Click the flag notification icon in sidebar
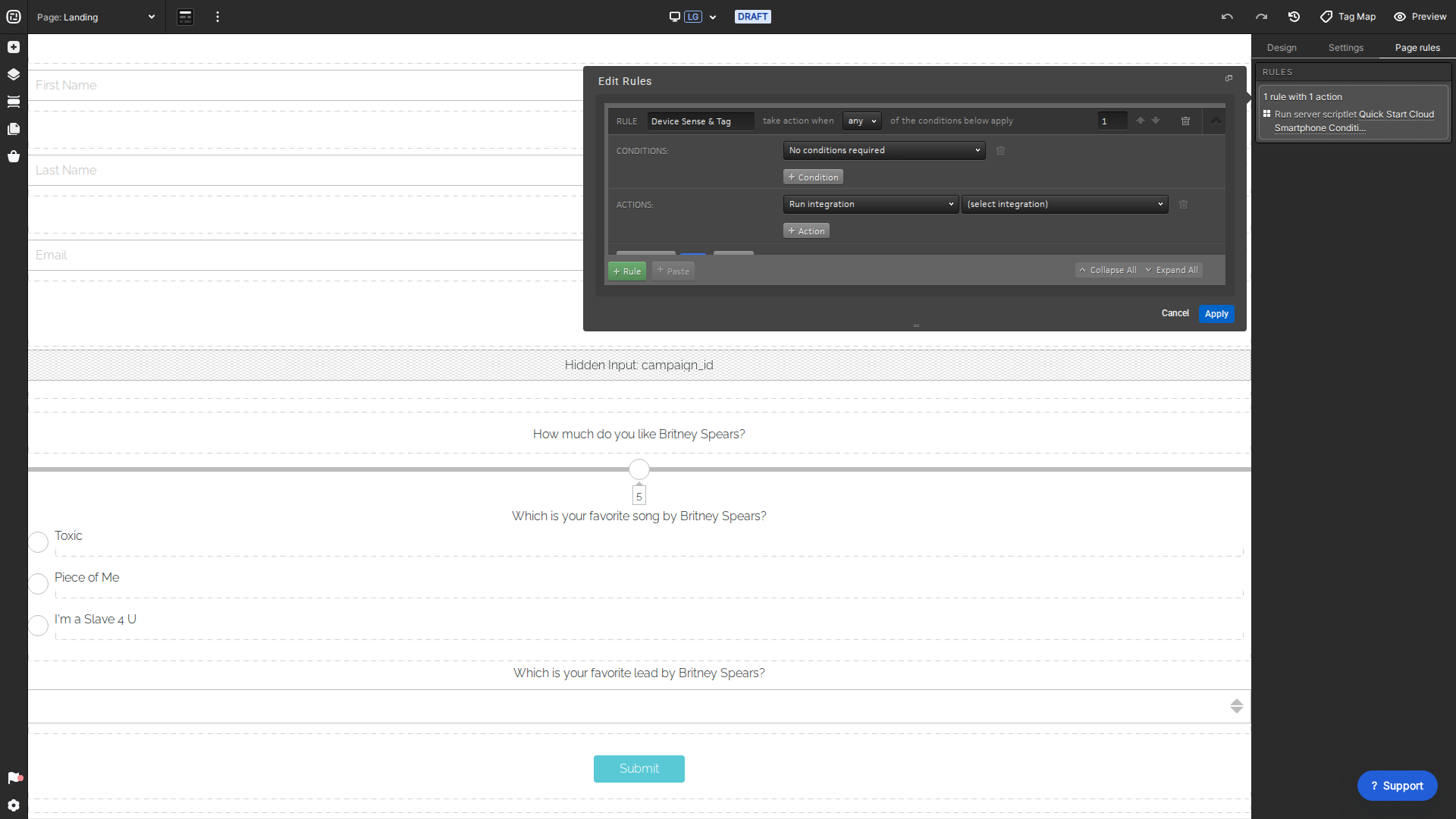Viewport: 1456px width, 819px height. pos(14,778)
